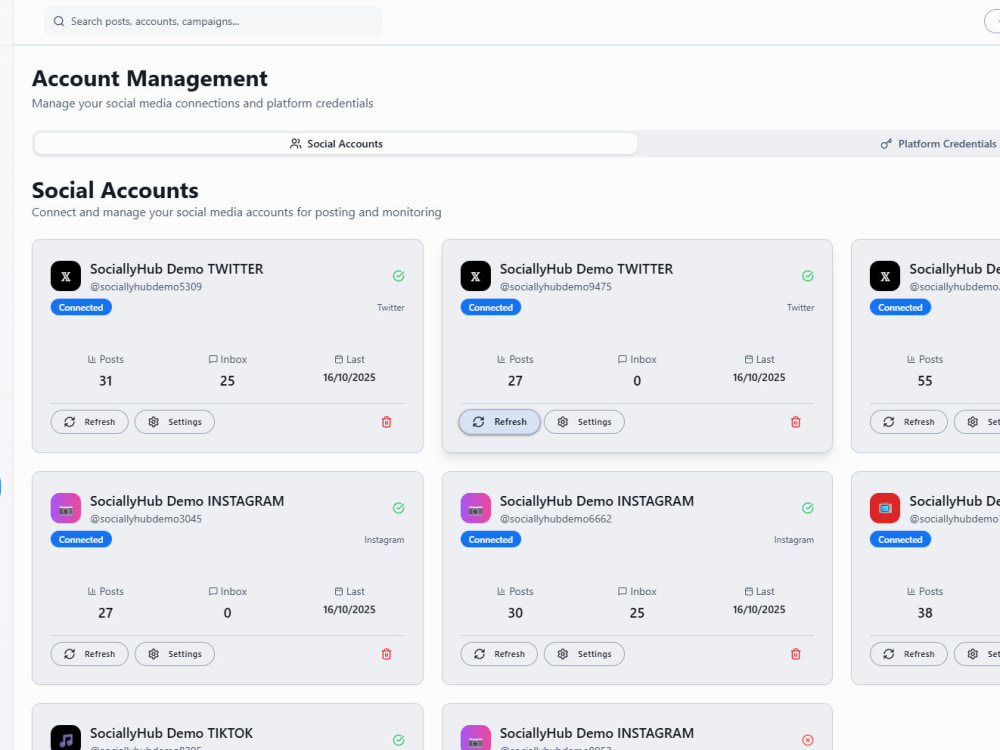
Task: Refresh the @sociallyhubdemo9475 Twitter account
Action: [499, 422]
